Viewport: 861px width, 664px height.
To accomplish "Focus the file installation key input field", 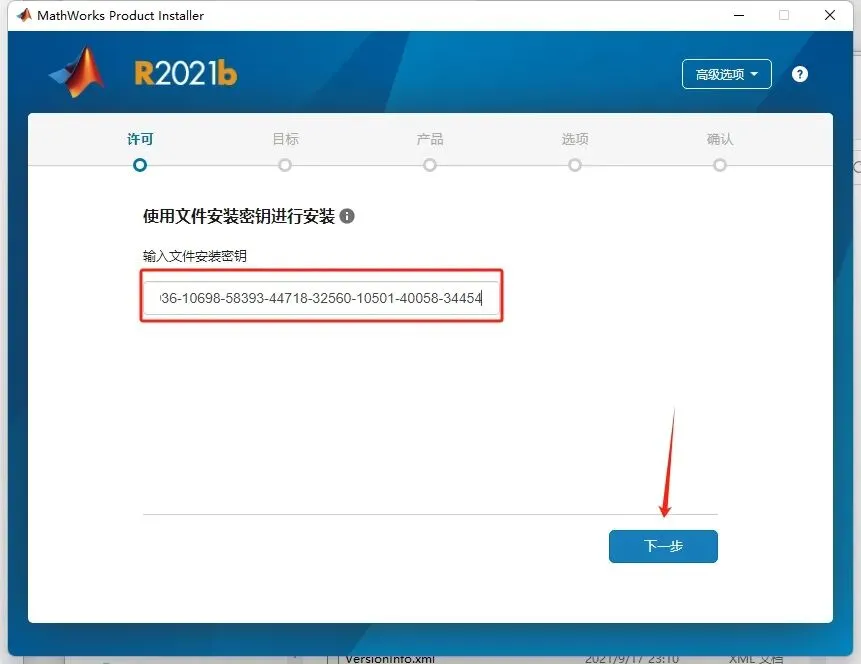I will [322, 298].
